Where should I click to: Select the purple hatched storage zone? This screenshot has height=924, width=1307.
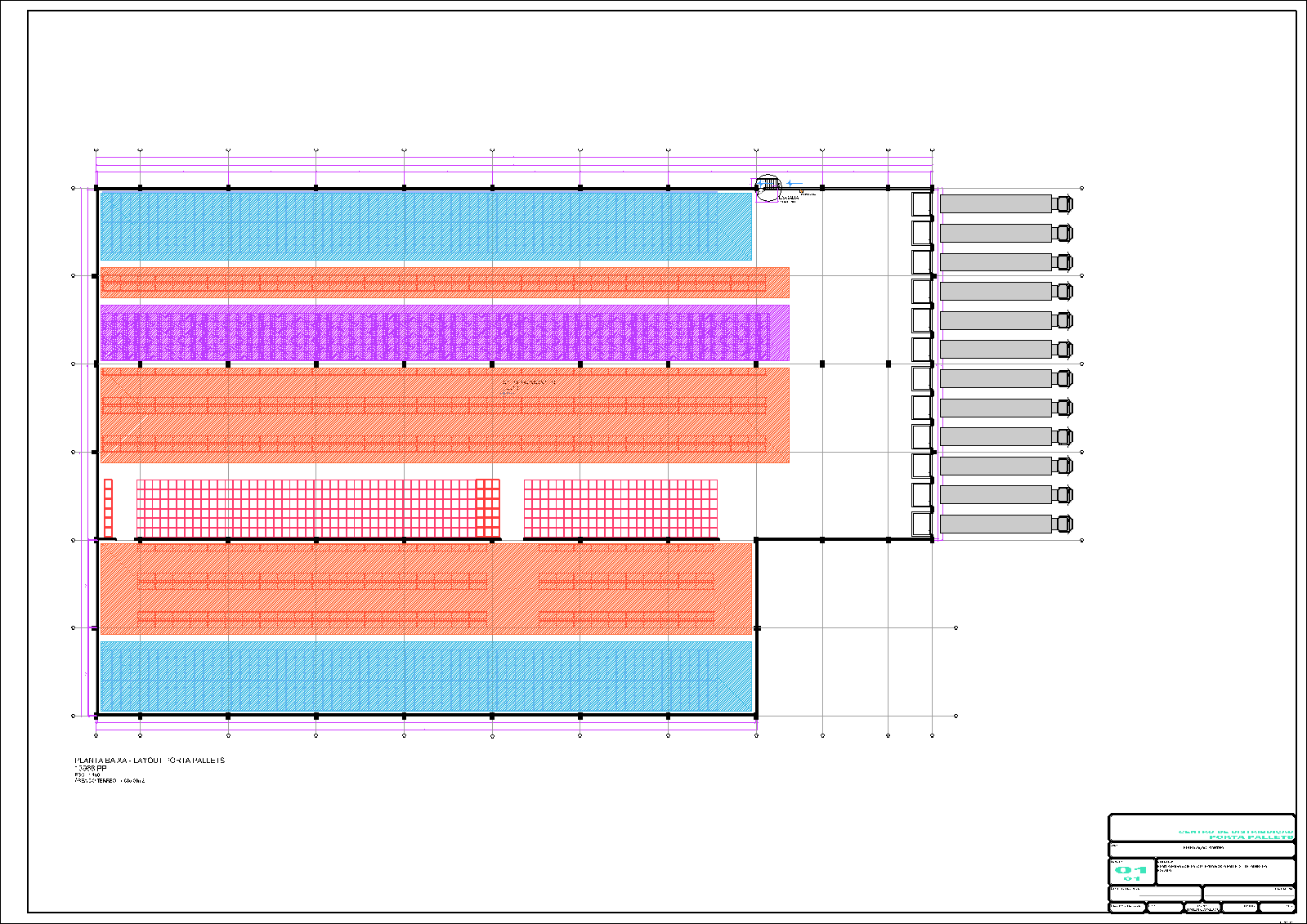click(x=444, y=333)
